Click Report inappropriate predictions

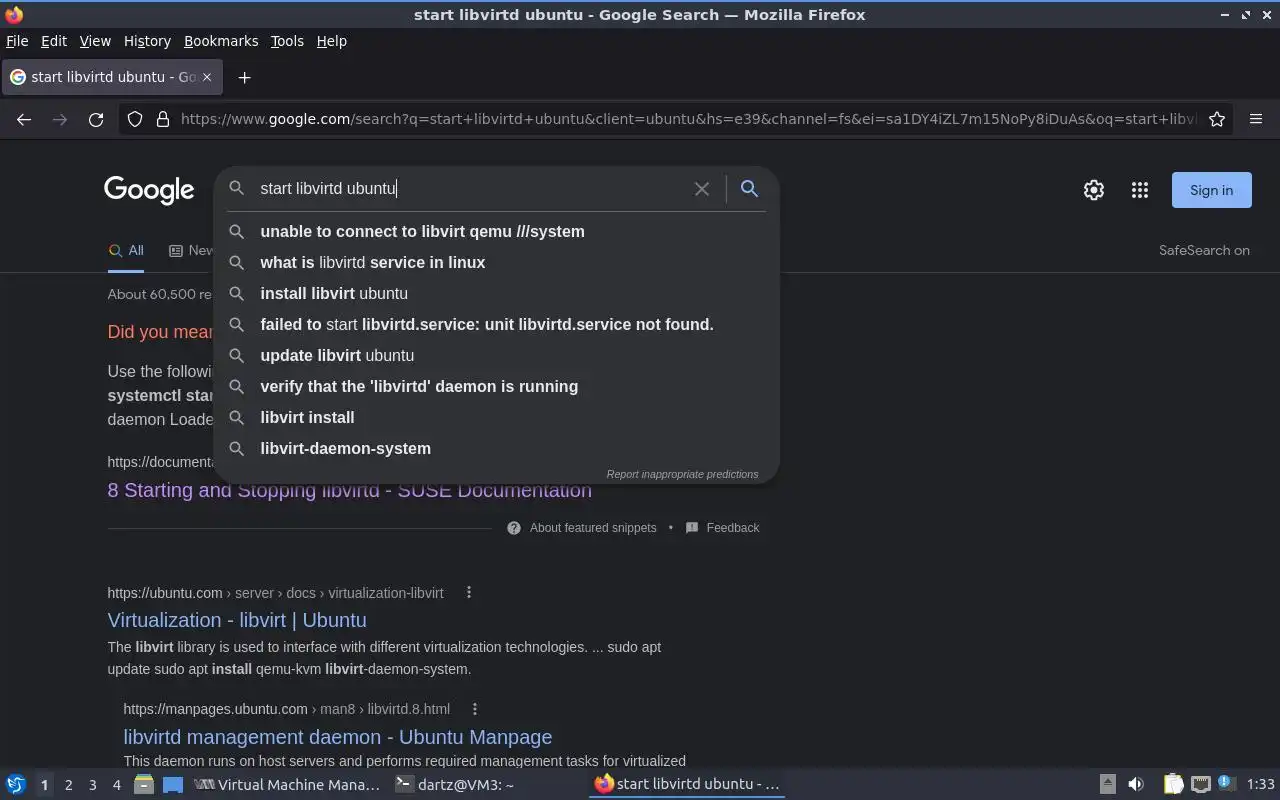click(x=682, y=474)
